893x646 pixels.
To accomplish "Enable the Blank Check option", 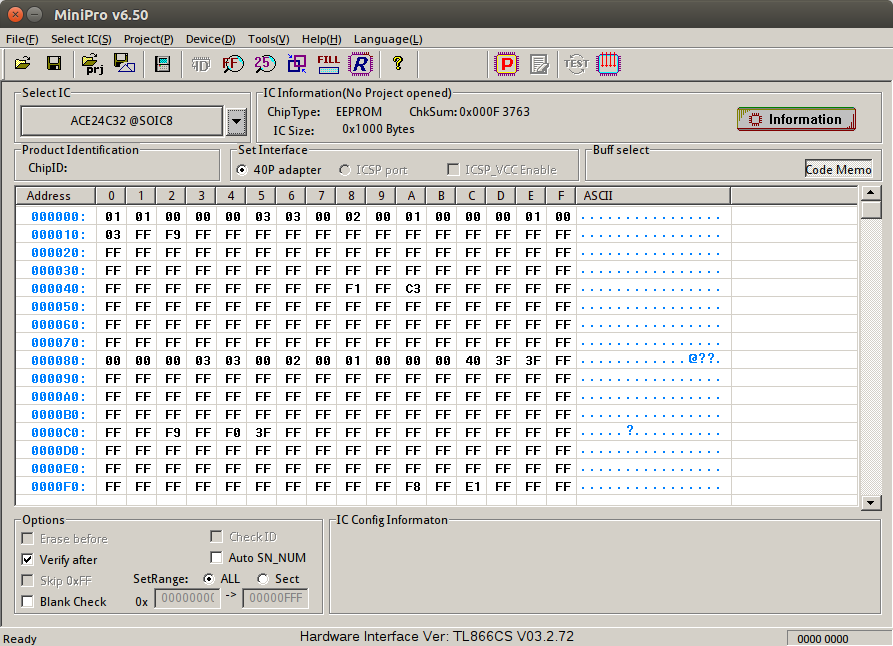I will pyautogui.click(x=27, y=601).
